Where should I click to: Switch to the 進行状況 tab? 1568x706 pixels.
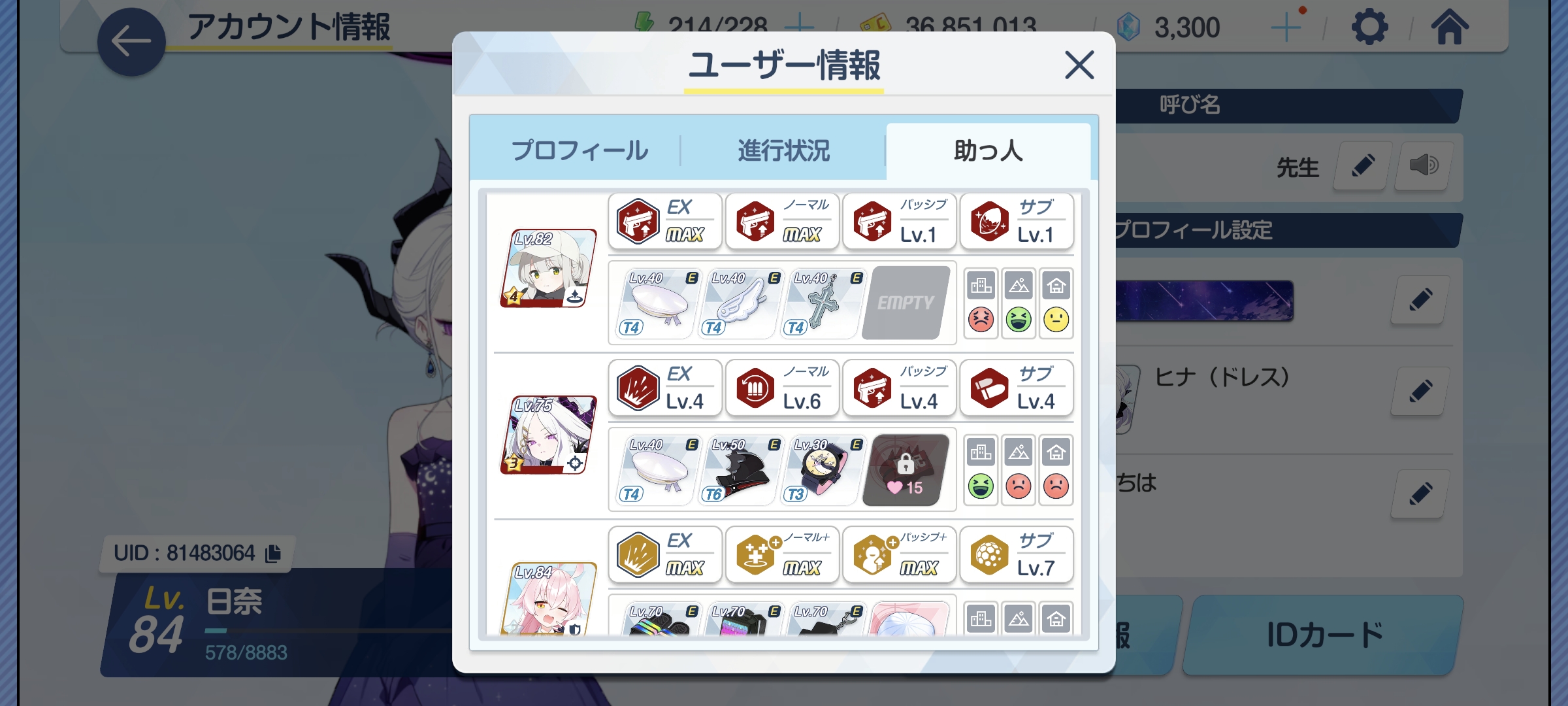pos(783,150)
